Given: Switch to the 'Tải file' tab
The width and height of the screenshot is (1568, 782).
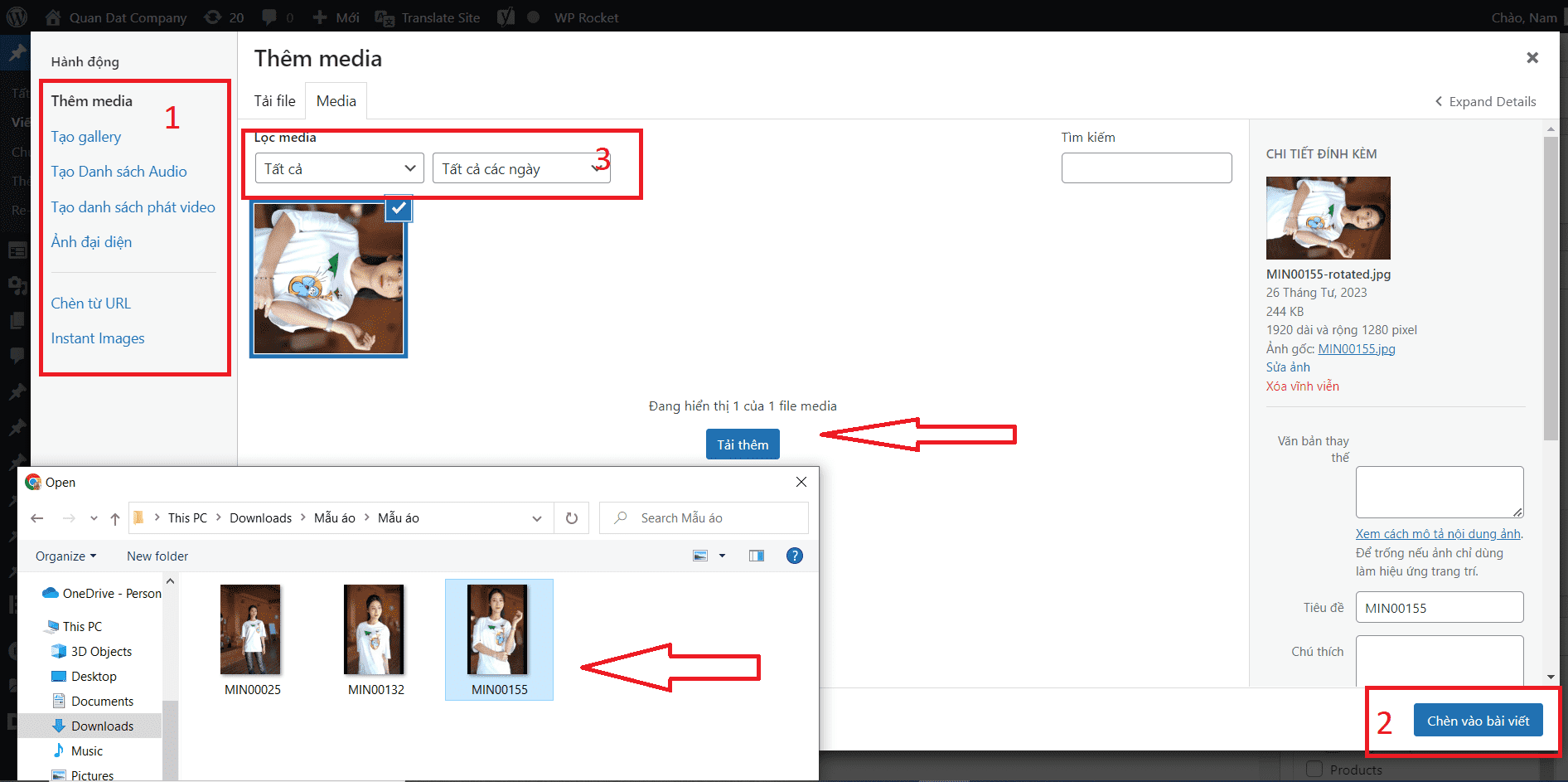Looking at the screenshot, I should (274, 100).
